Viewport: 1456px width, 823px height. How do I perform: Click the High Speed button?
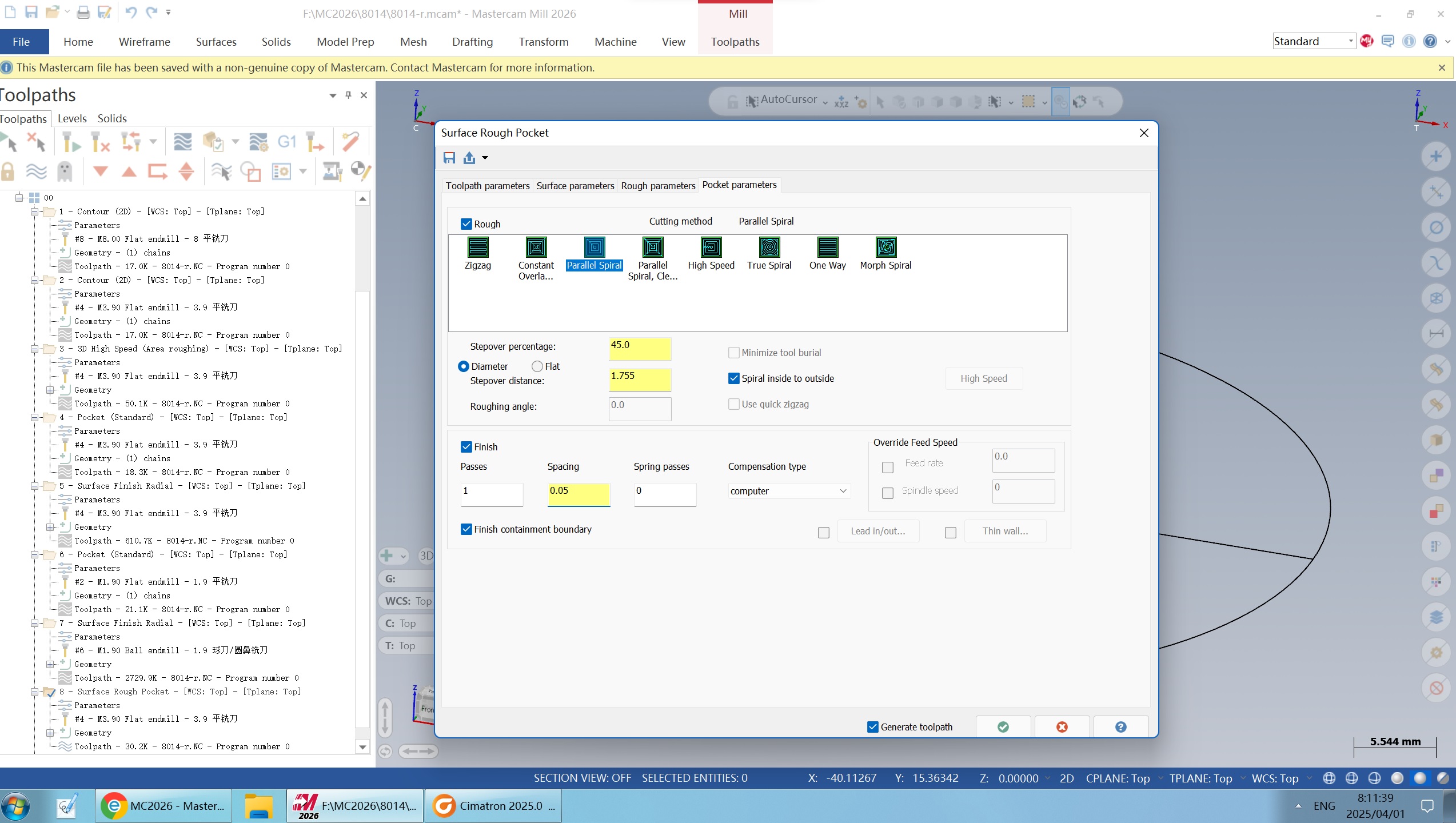pos(983,378)
